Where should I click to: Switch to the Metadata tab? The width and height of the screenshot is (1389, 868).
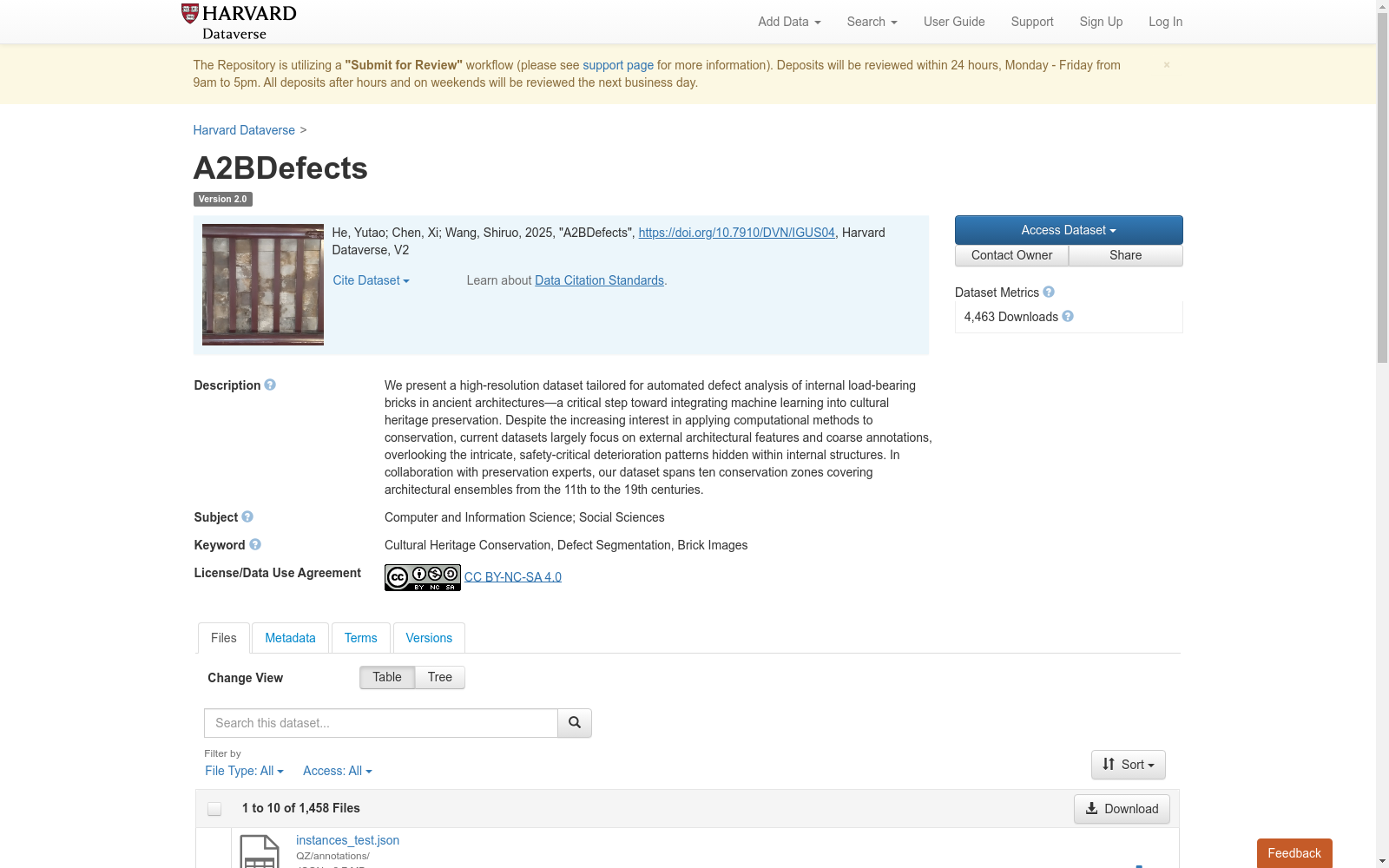pyautogui.click(x=290, y=638)
